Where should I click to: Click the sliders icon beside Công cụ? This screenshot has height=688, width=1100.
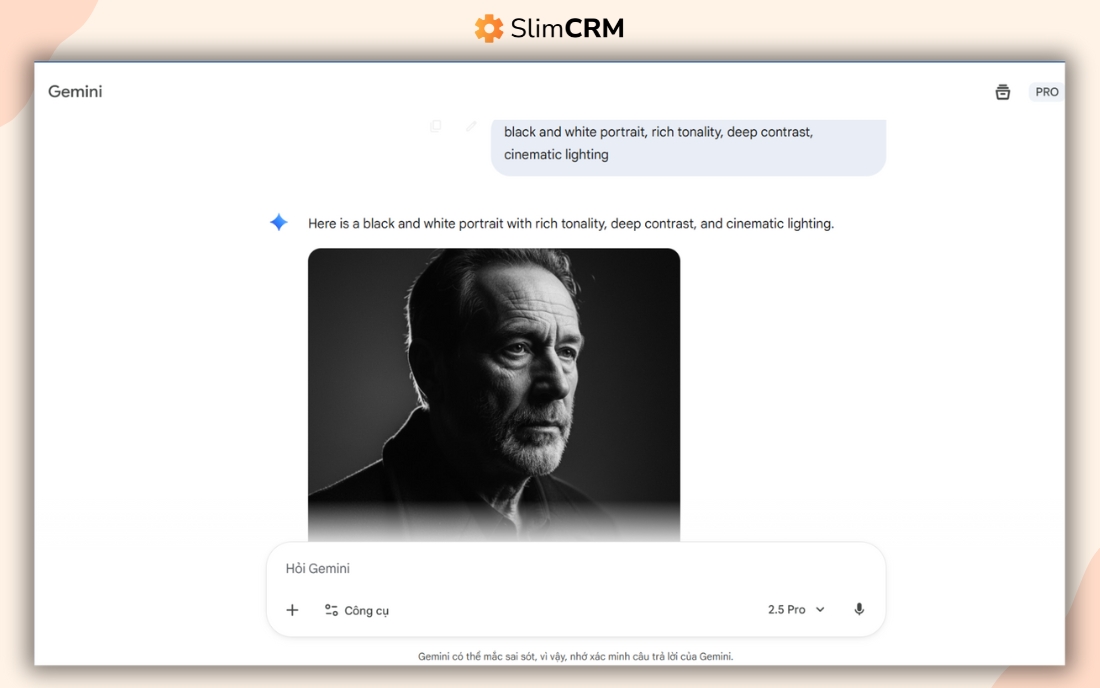point(331,610)
